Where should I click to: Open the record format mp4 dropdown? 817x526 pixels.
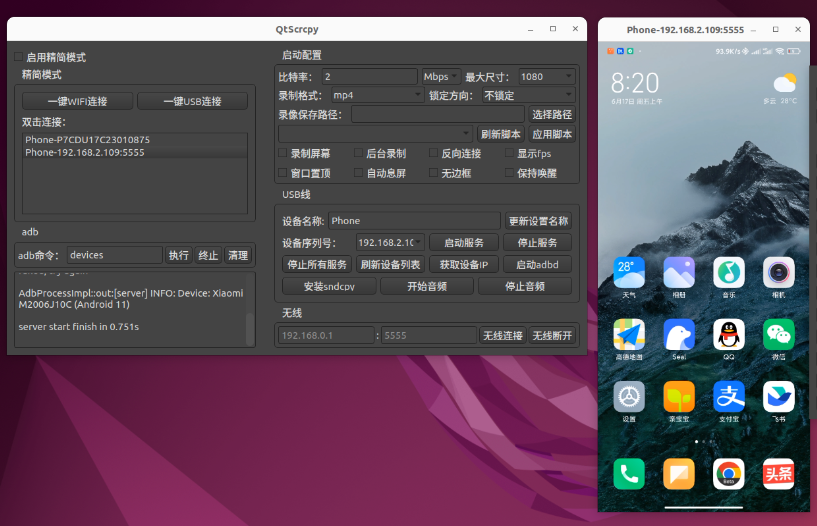pyautogui.click(x=377, y=95)
